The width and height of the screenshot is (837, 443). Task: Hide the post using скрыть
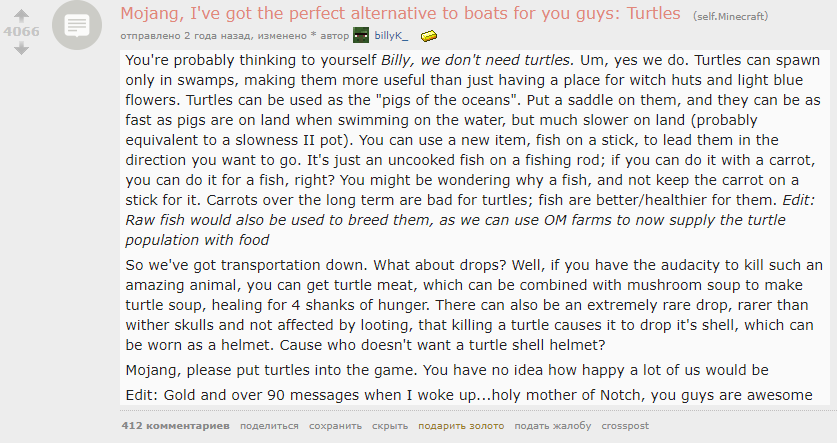click(x=389, y=425)
